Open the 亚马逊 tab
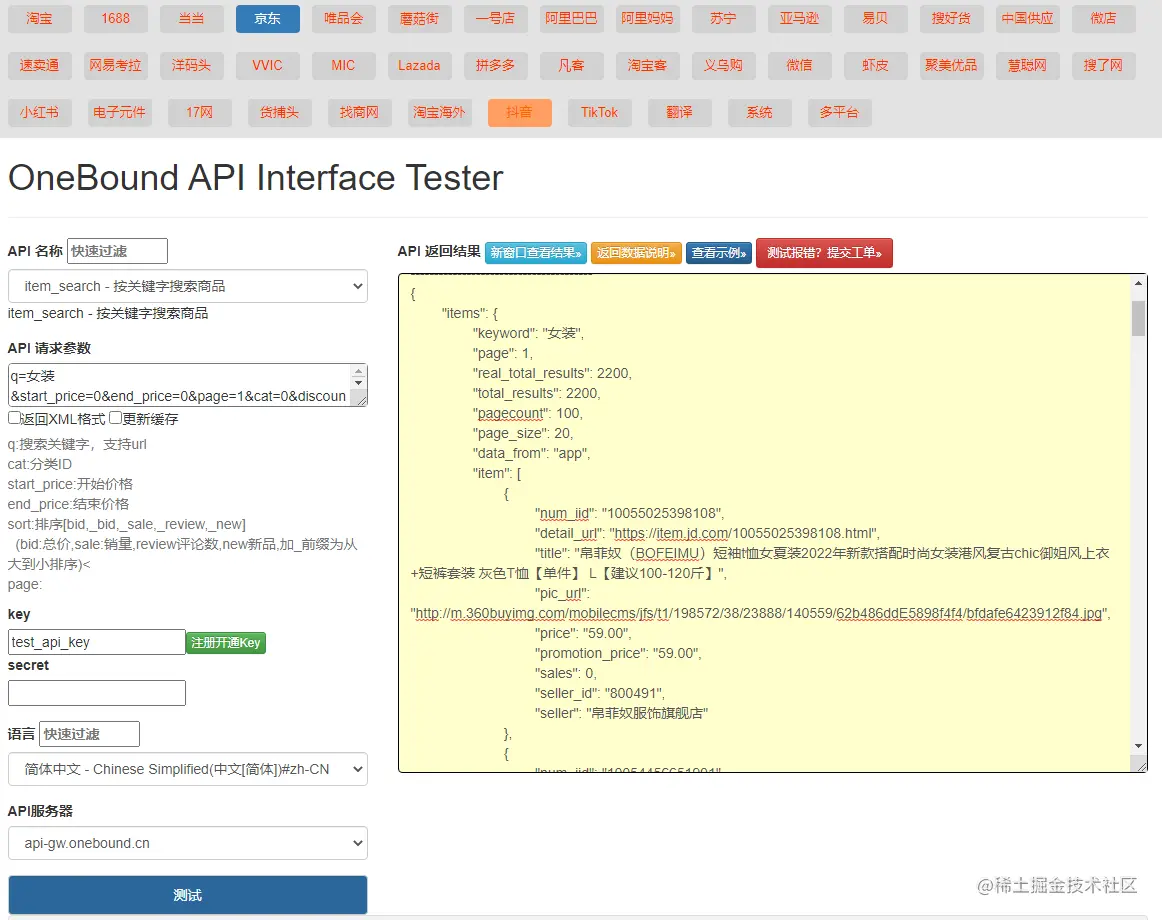 point(799,19)
